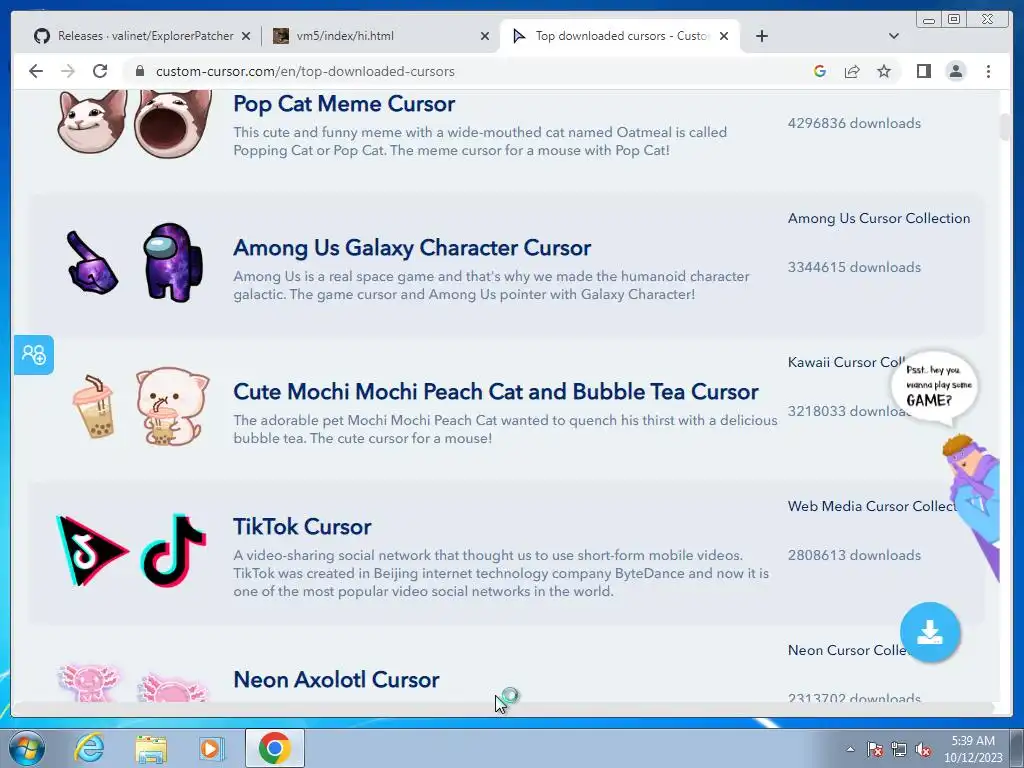
Task: Click the 'wanna play some GAME?' bubble
Action: pos(935,388)
